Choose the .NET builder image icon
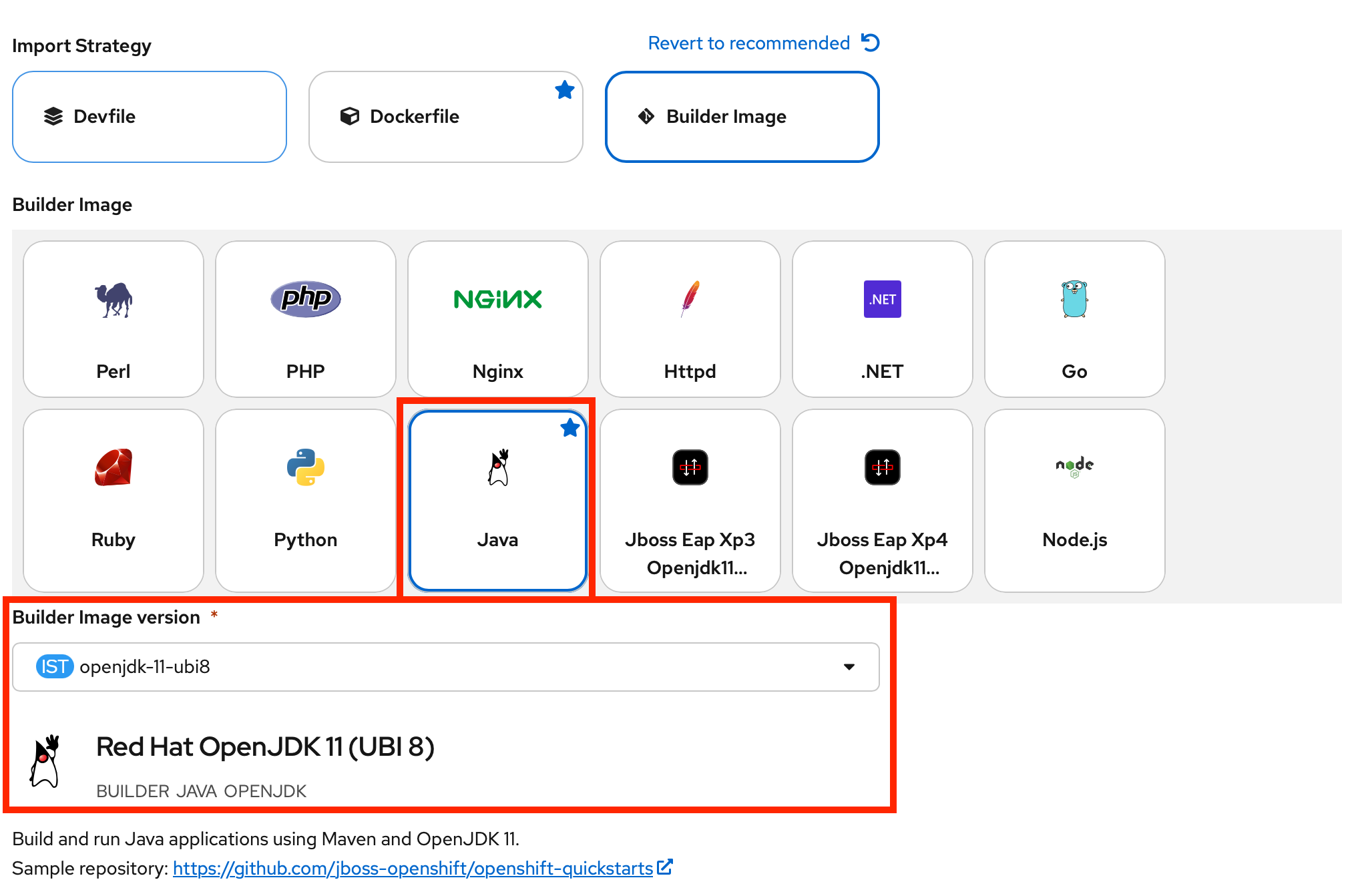Viewport: 1362px width, 896px height. click(882, 299)
